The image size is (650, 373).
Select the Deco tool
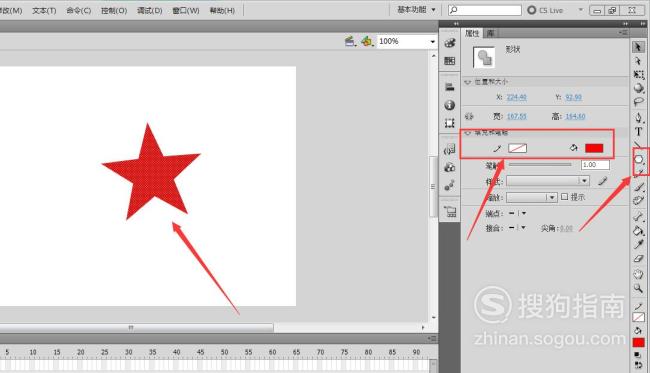coord(638,201)
